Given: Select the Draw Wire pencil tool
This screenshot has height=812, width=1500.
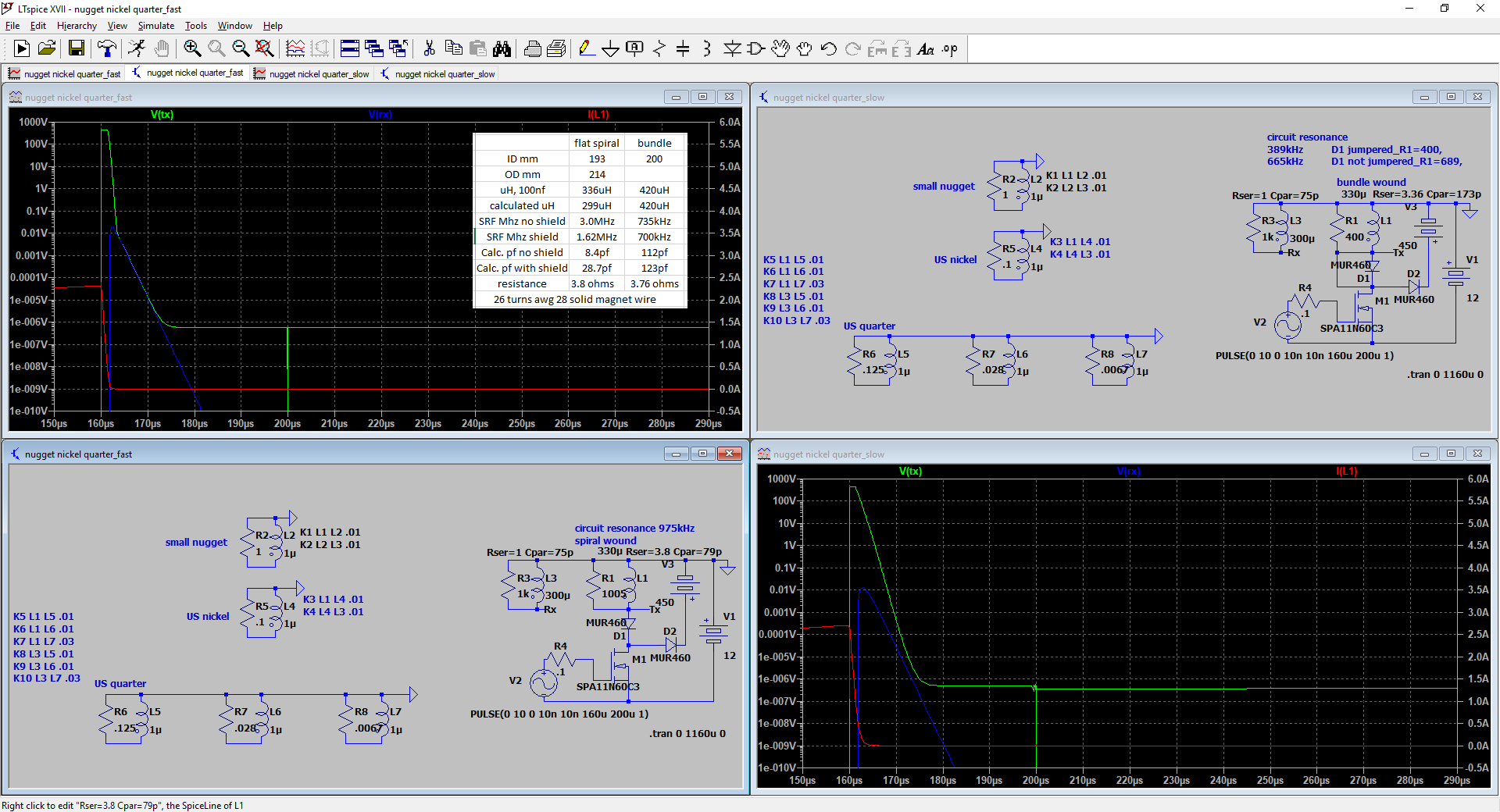Looking at the screenshot, I should pyautogui.click(x=585, y=49).
